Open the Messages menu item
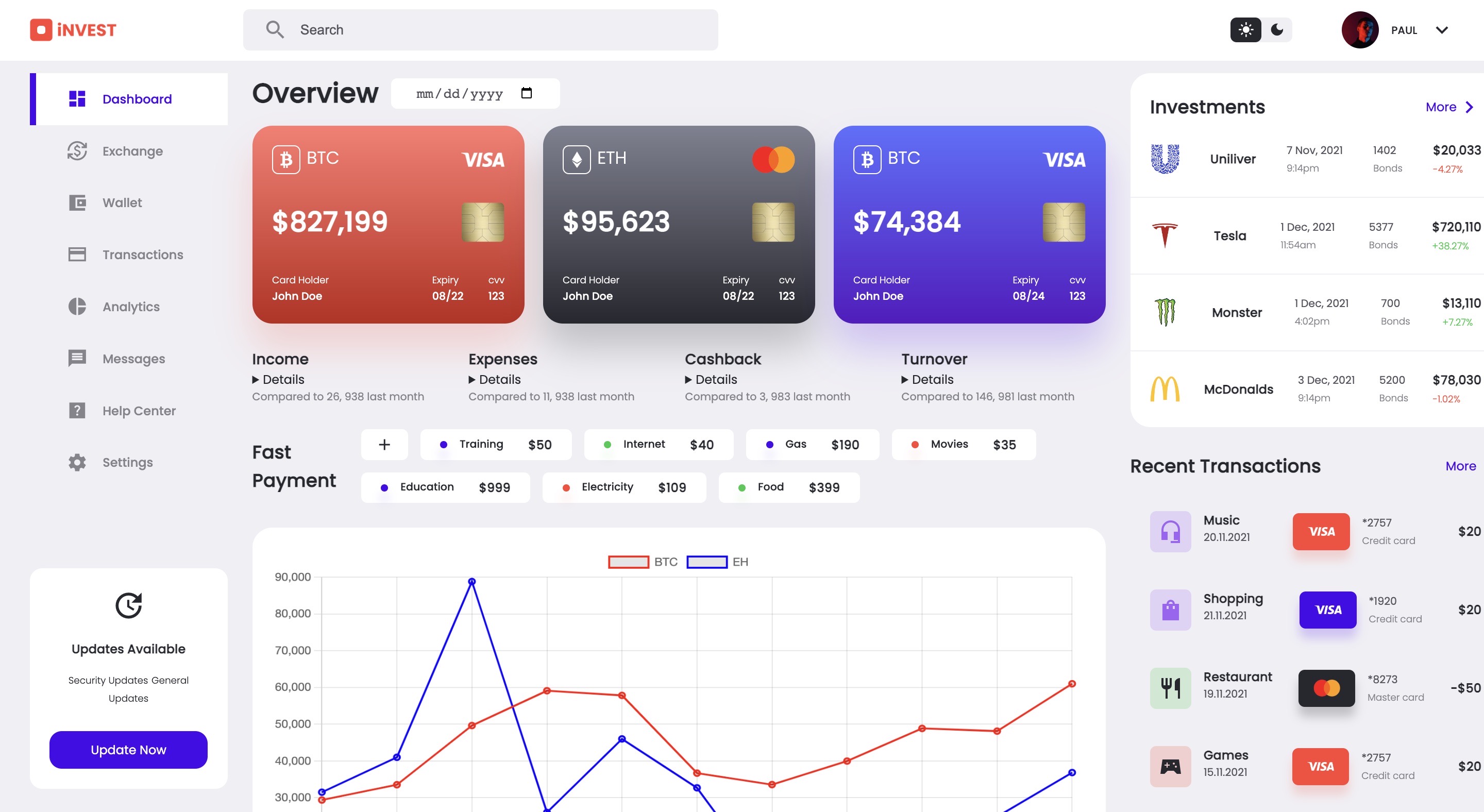 [x=128, y=358]
